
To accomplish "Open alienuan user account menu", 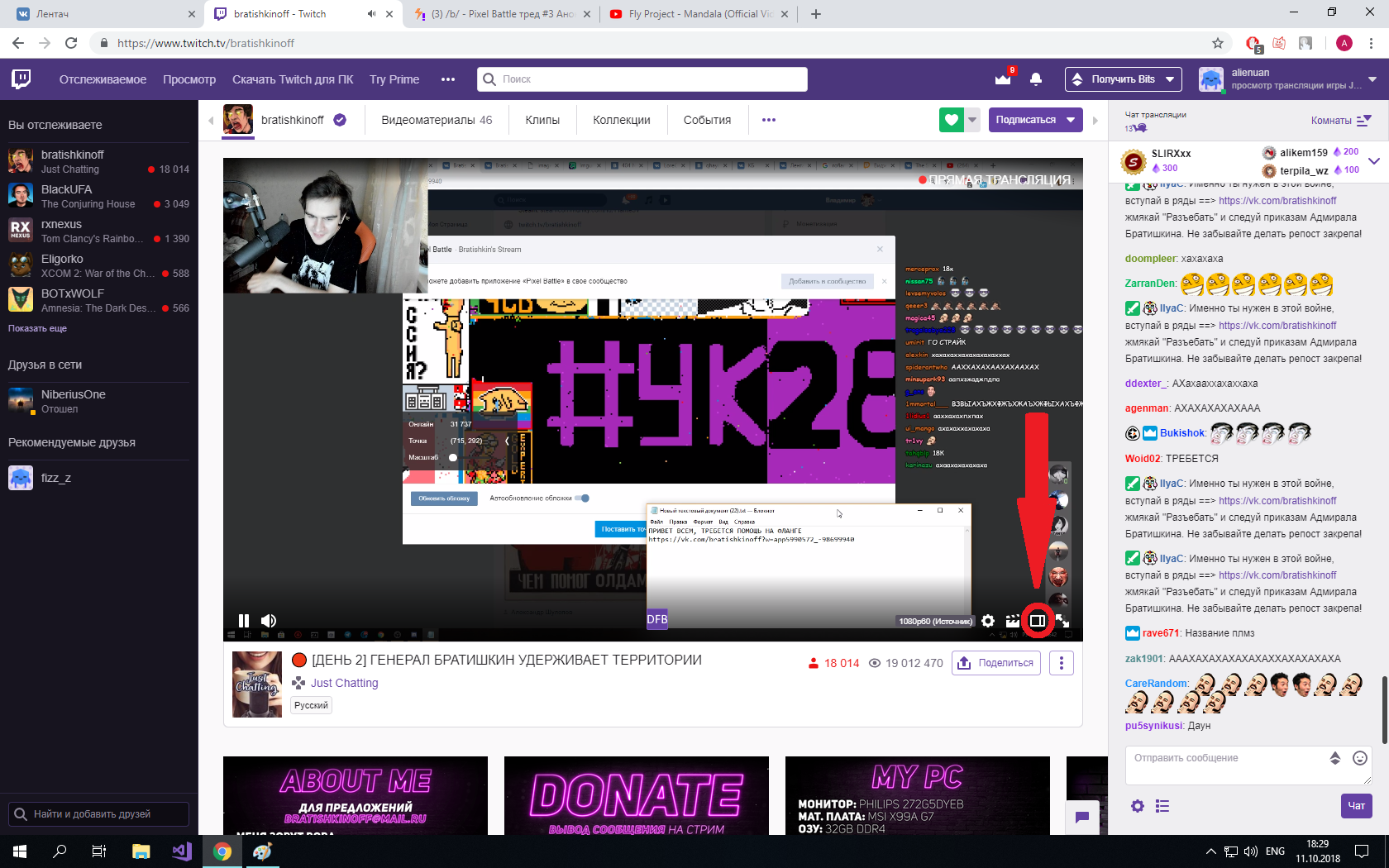I will pos(1288,79).
